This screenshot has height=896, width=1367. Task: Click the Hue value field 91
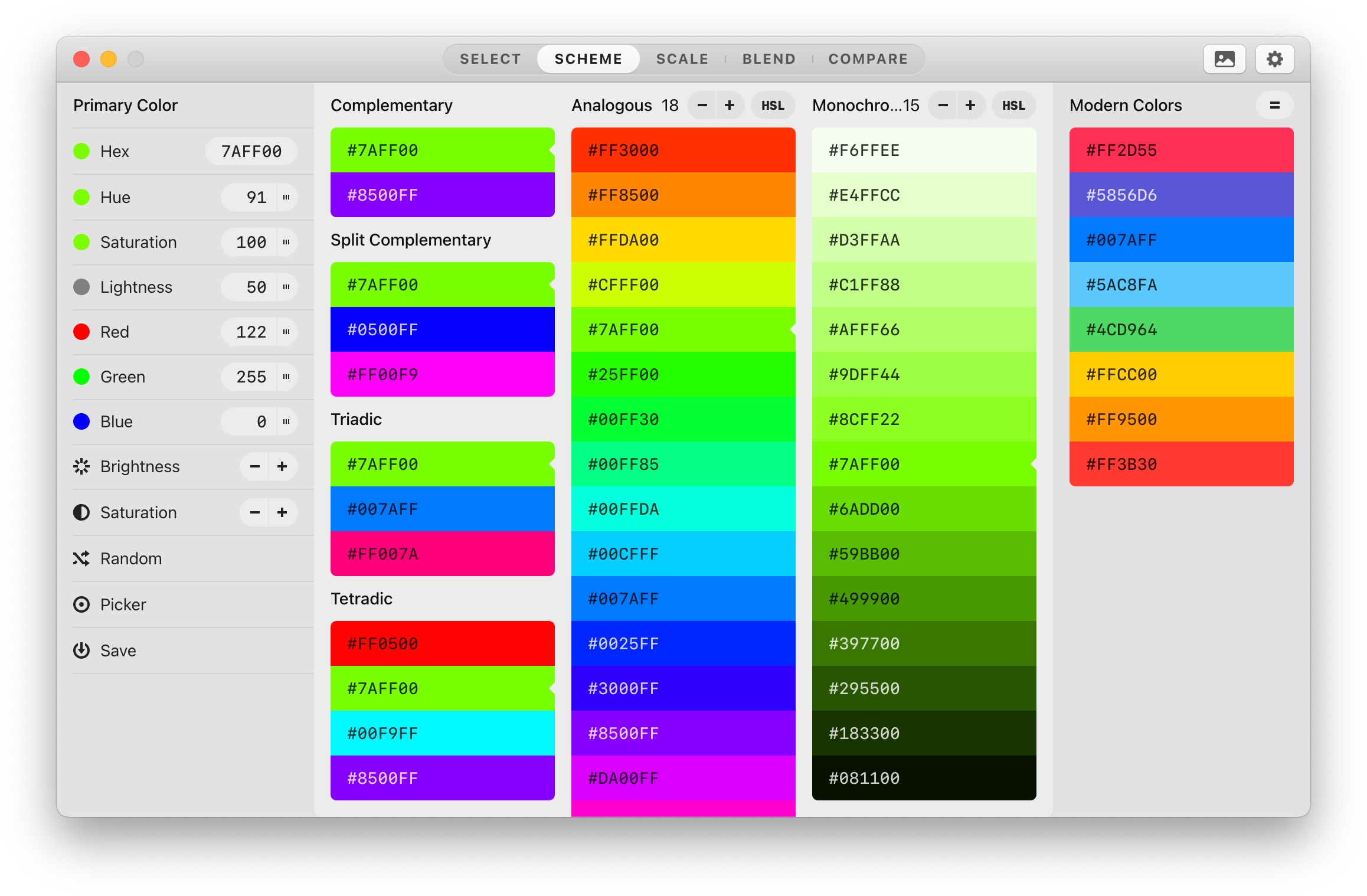[x=248, y=197]
